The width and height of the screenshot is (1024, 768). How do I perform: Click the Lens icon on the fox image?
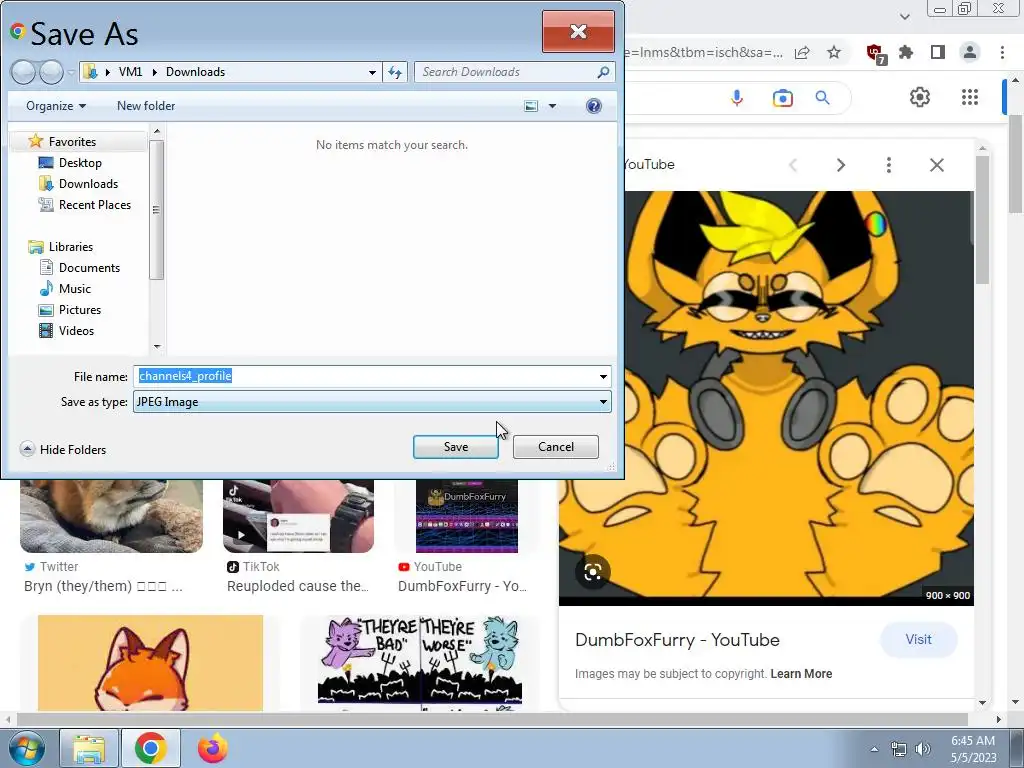point(593,572)
